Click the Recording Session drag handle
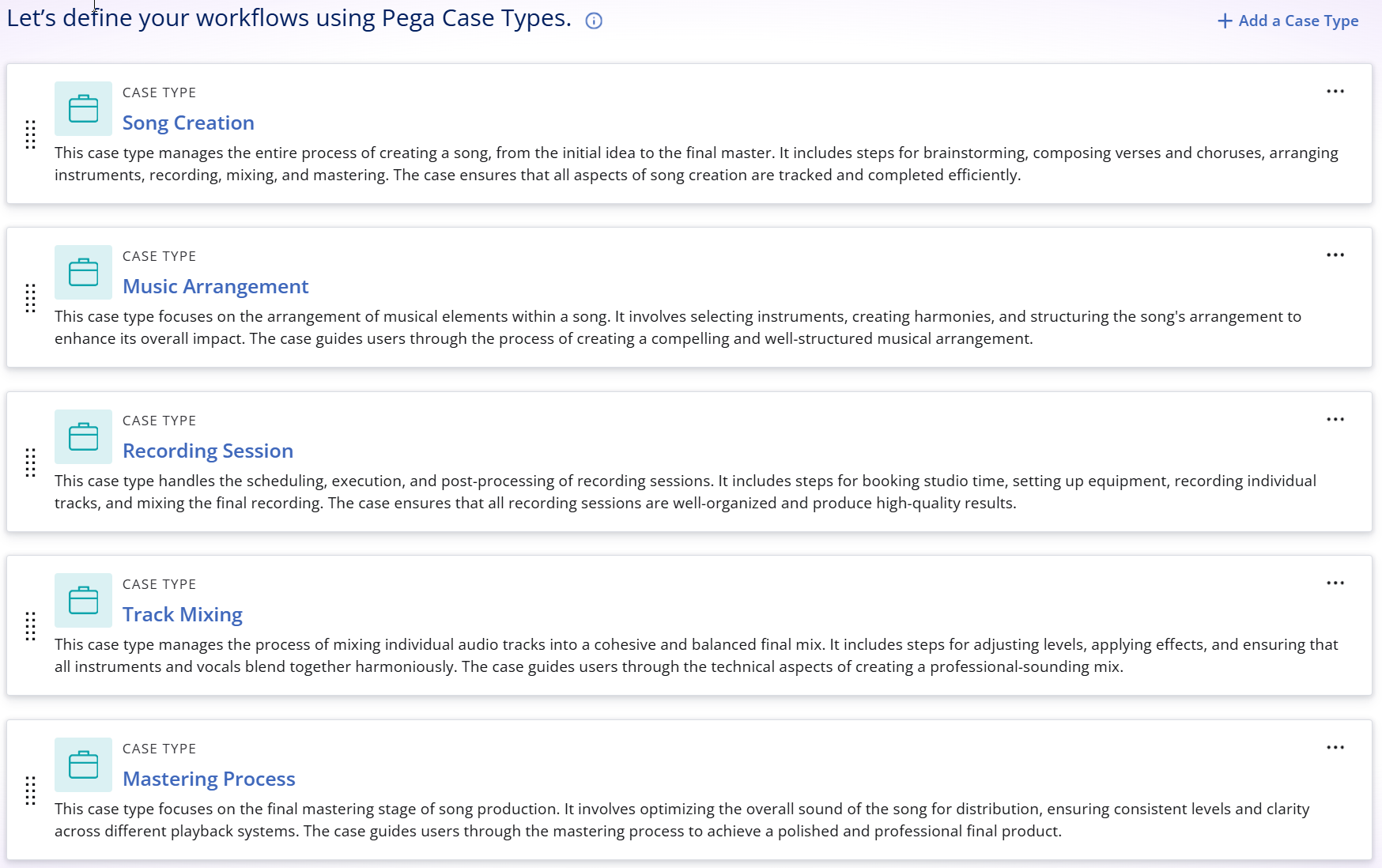The width and height of the screenshot is (1382, 868). pos(31,462)
